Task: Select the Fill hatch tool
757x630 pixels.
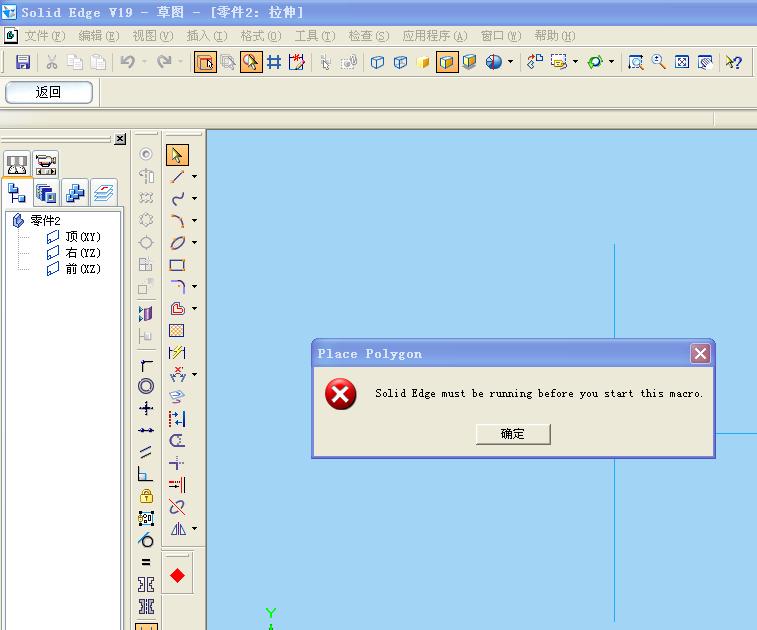Action: point(177,331)
